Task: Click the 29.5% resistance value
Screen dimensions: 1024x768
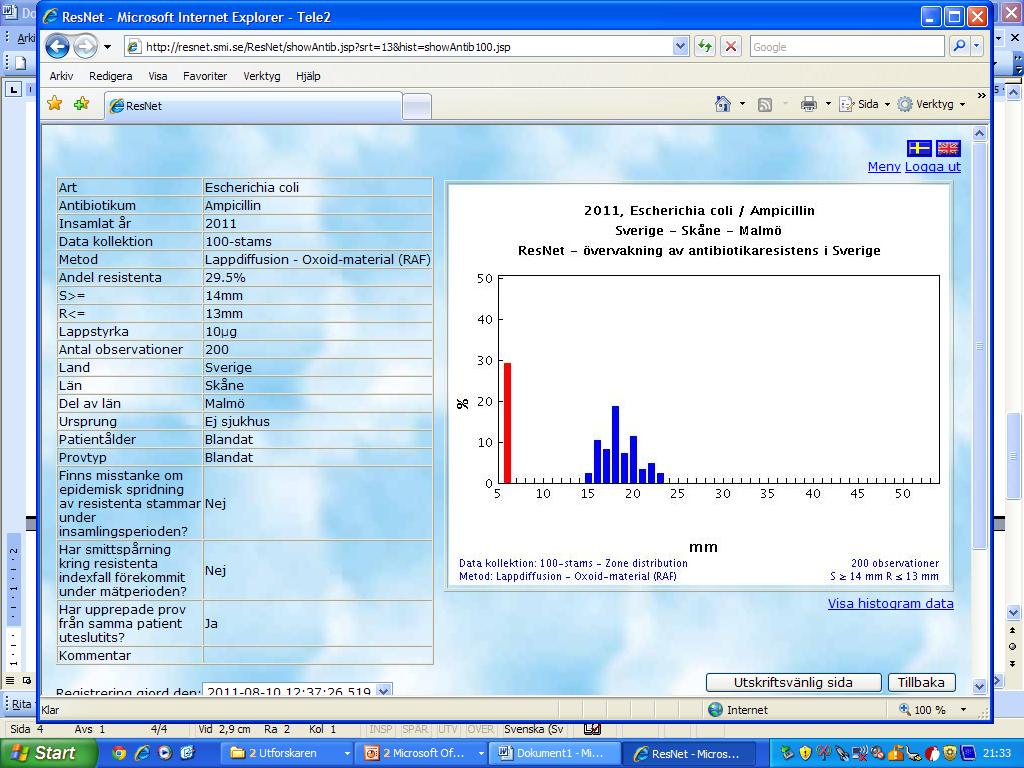Action: (225, 278)
